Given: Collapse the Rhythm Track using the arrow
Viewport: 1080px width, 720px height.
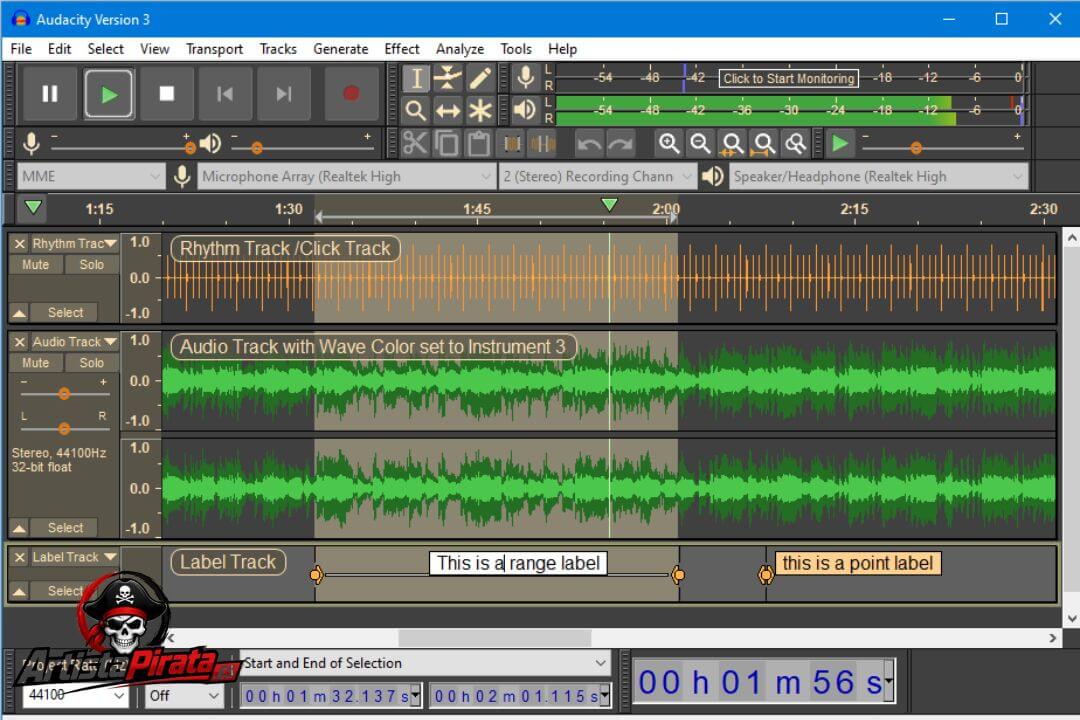Looking at the screenshot, I should click(x=19, y=313).
